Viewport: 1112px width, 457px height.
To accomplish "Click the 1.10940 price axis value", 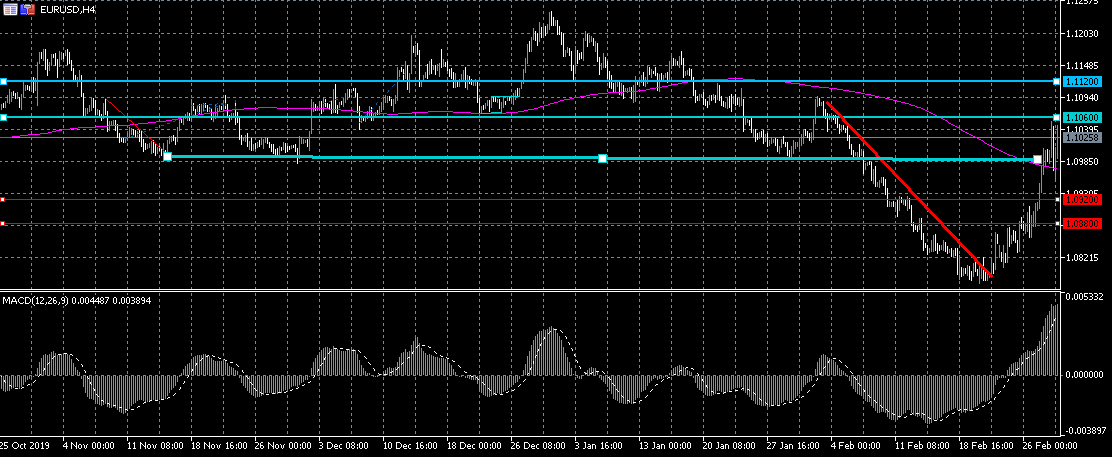I will point(1082,97).
